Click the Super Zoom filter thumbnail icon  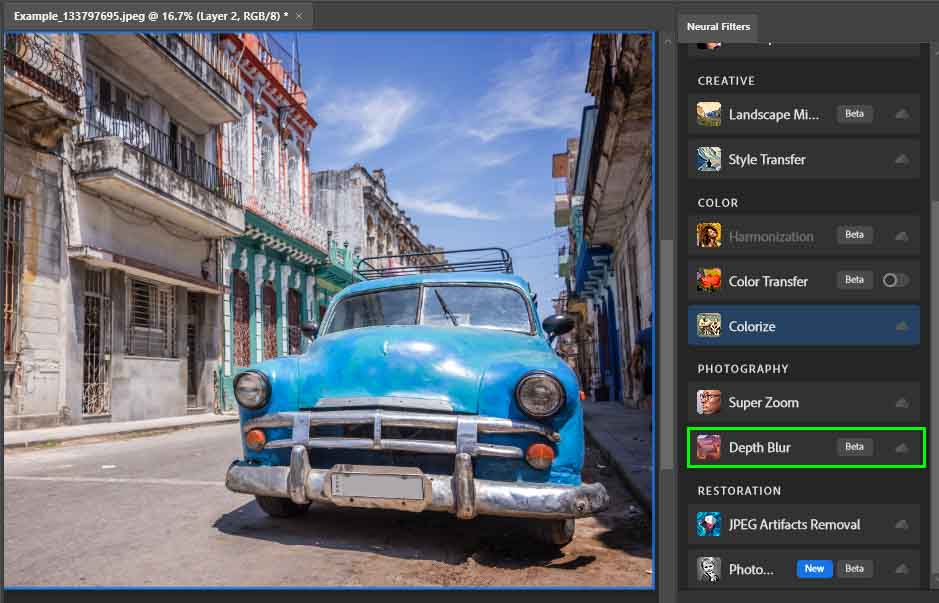pyautogui.click(x=708, y=402)
